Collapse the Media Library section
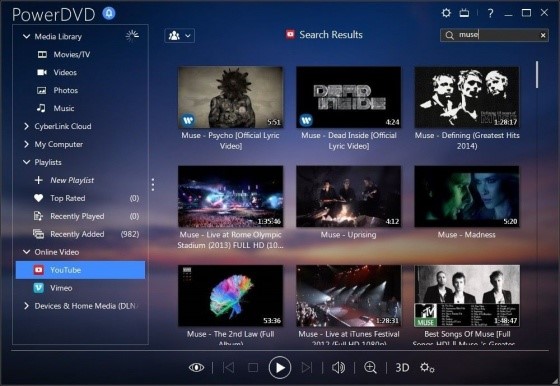 pyautogui.click(x=26, y=36)
